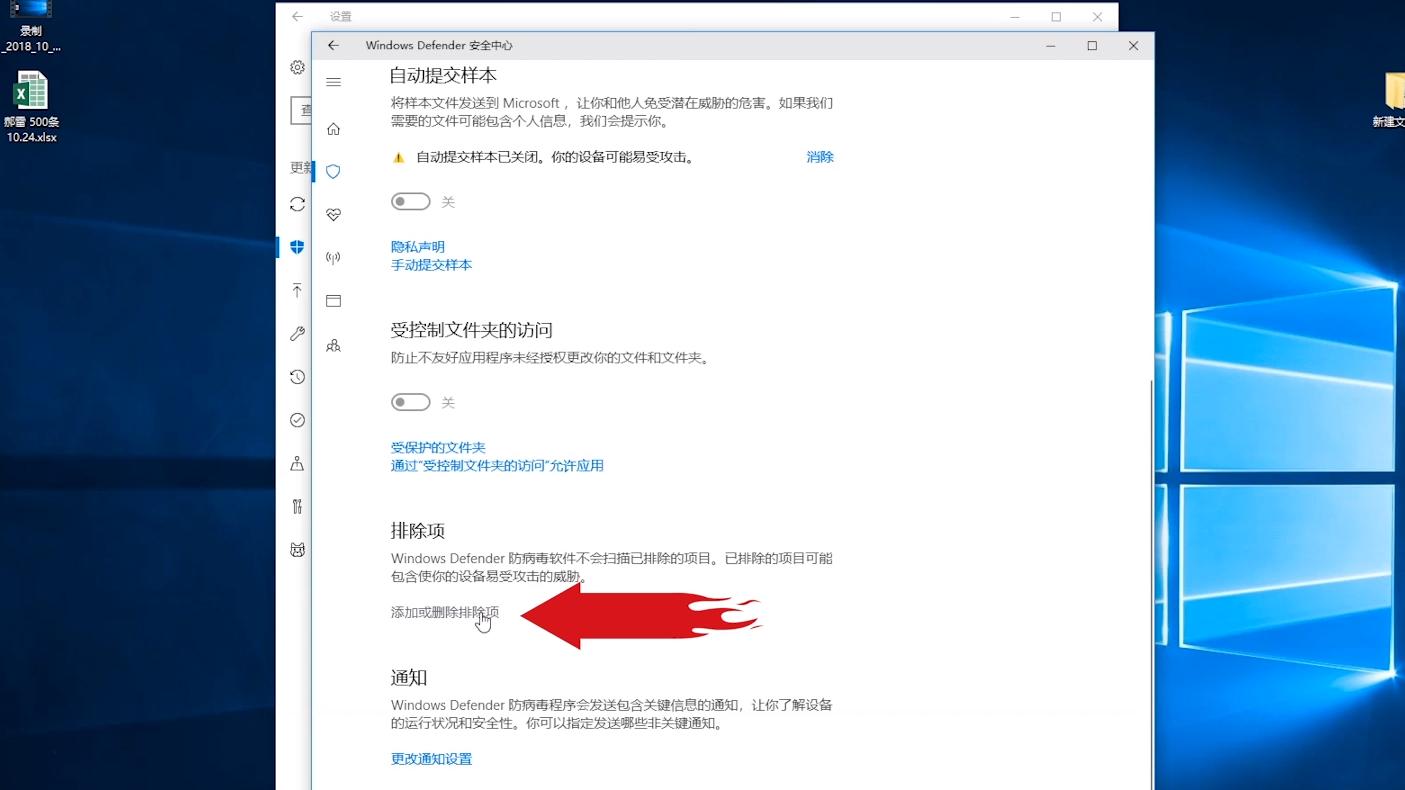The width and height of the screenshot is (1405, 790).
Task: Toggle the 自动提交样本 switch
Action: coord(410,202)
